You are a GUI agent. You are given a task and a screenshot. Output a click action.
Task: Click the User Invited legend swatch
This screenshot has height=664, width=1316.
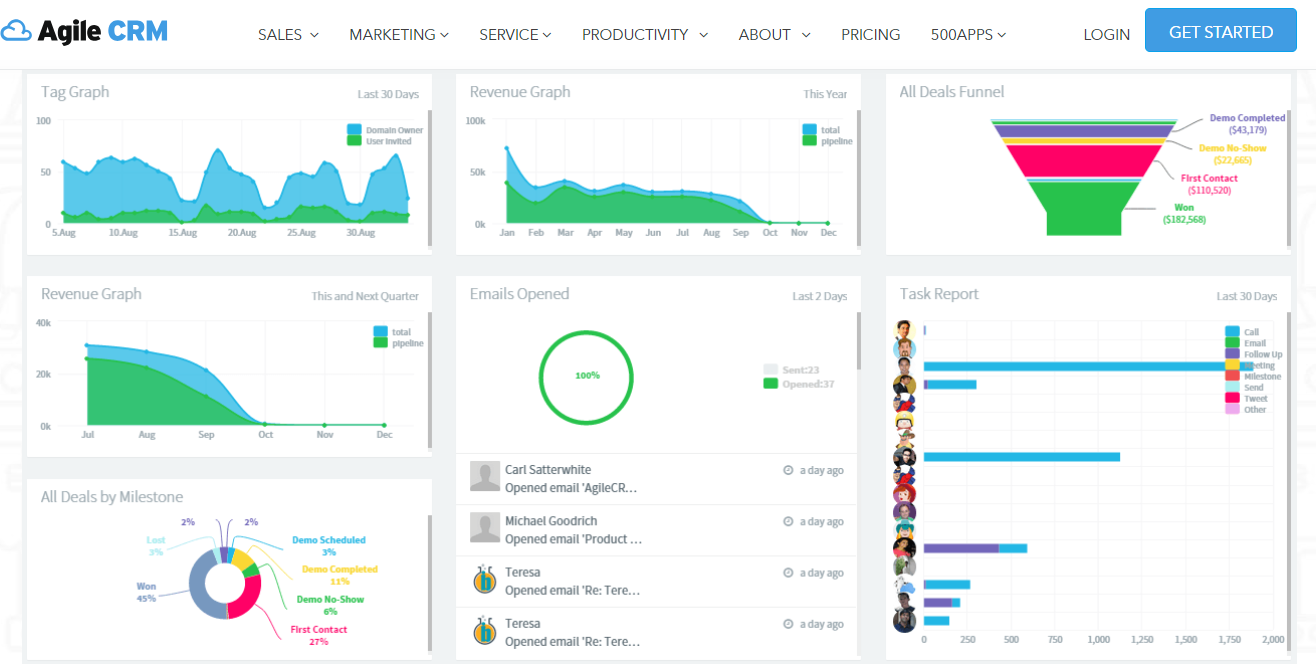[x=354, y=141]
